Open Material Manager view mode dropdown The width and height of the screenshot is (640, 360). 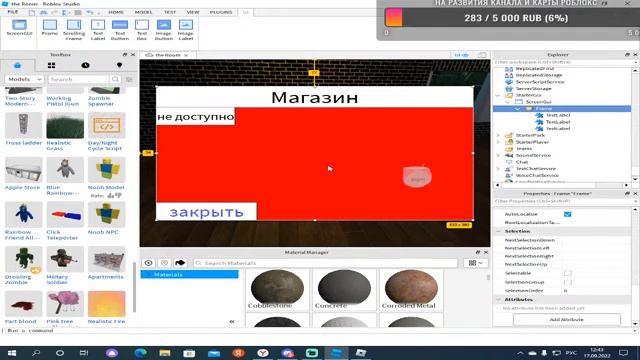coord(476,263)
